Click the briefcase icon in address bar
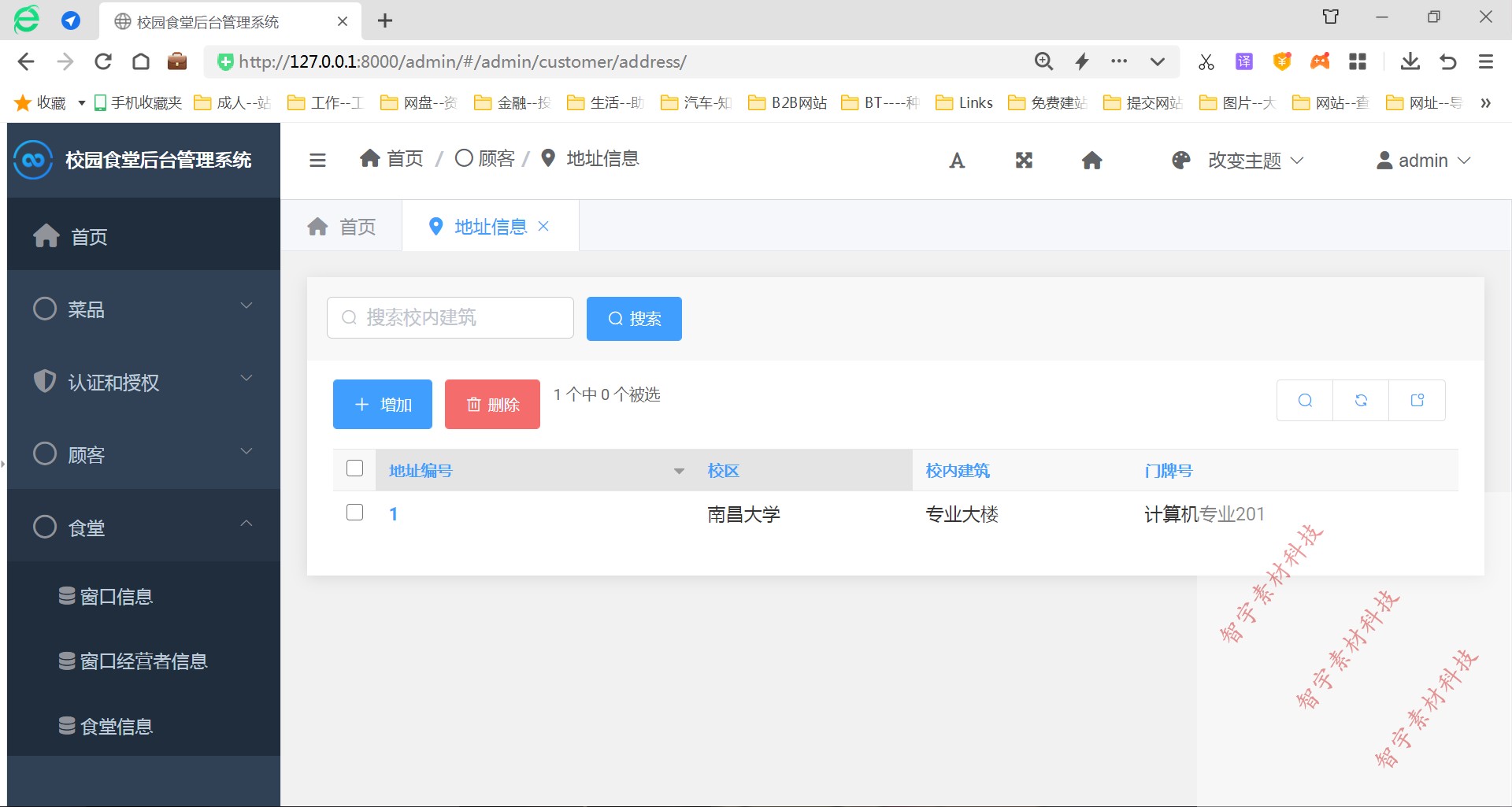Image resolution: width=1512 pixels, height=807 pixels. point(177,61)
